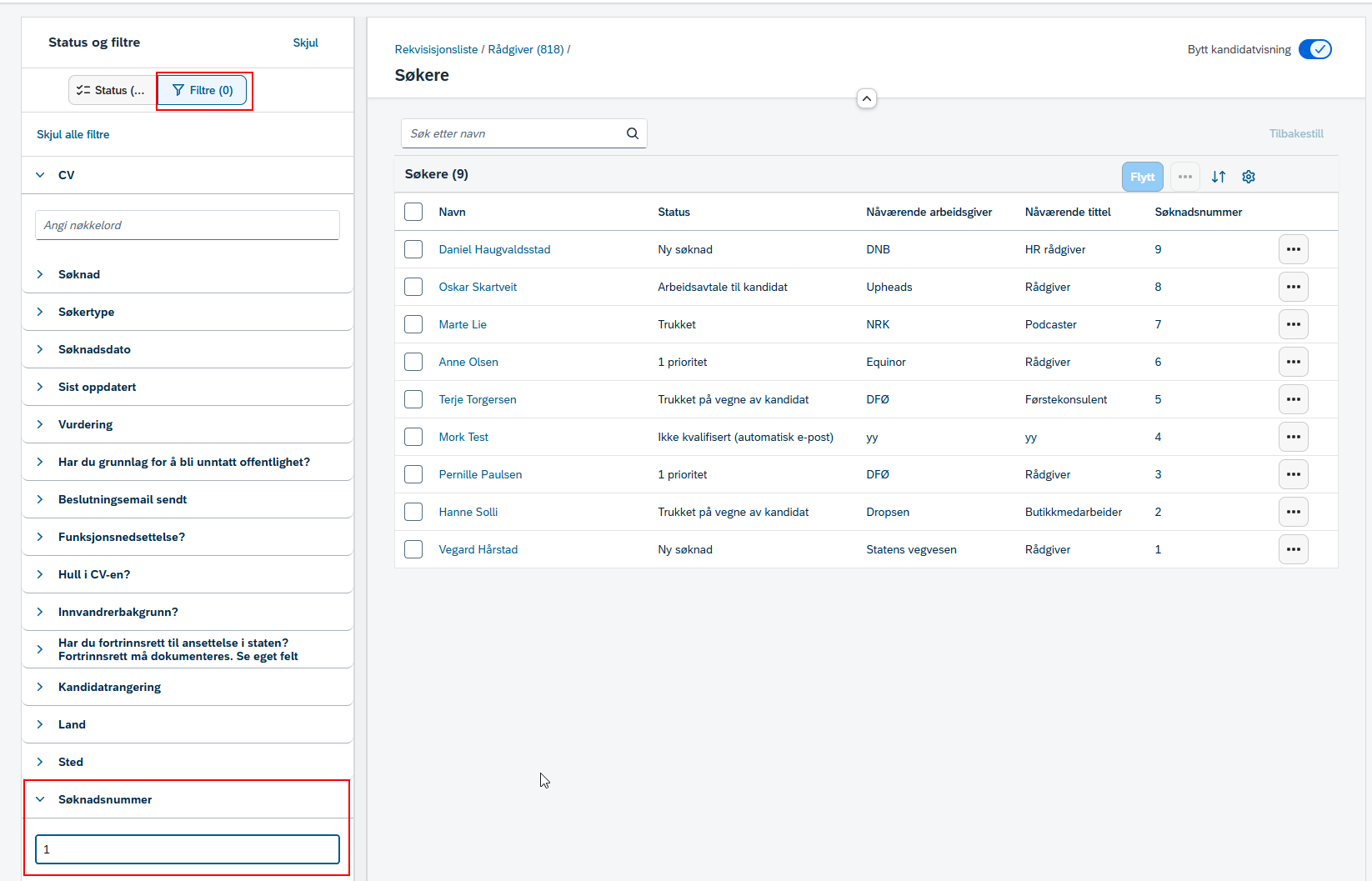This screenshot has height=881, width=1372.
Task: Click the Skjul alle filtre link
Action: [x=73, y=134]
